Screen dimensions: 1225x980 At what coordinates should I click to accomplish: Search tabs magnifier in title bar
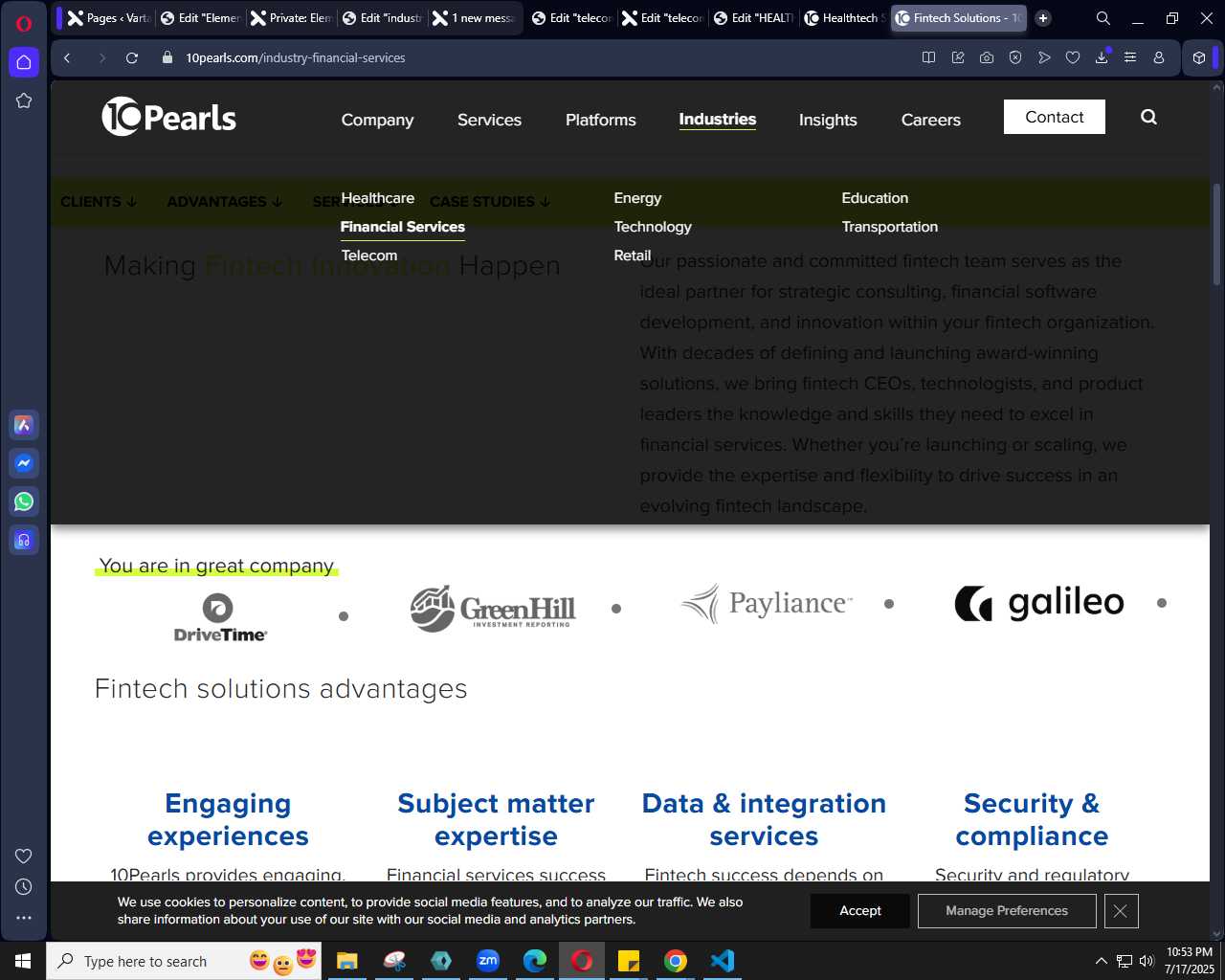(1103, 18)
